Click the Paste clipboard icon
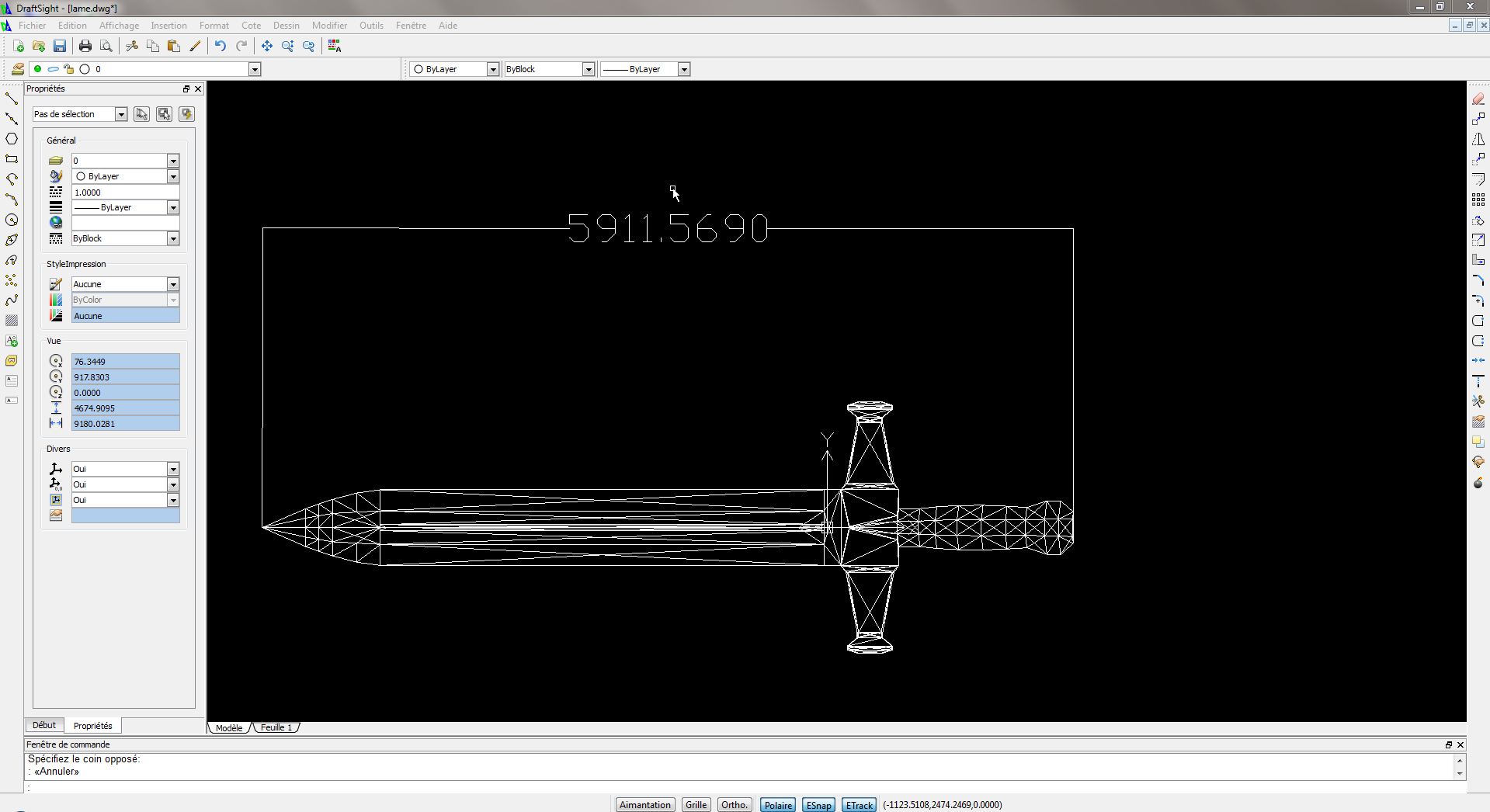Viewport: 1490px width, 812px height. [x=174, y=47]
